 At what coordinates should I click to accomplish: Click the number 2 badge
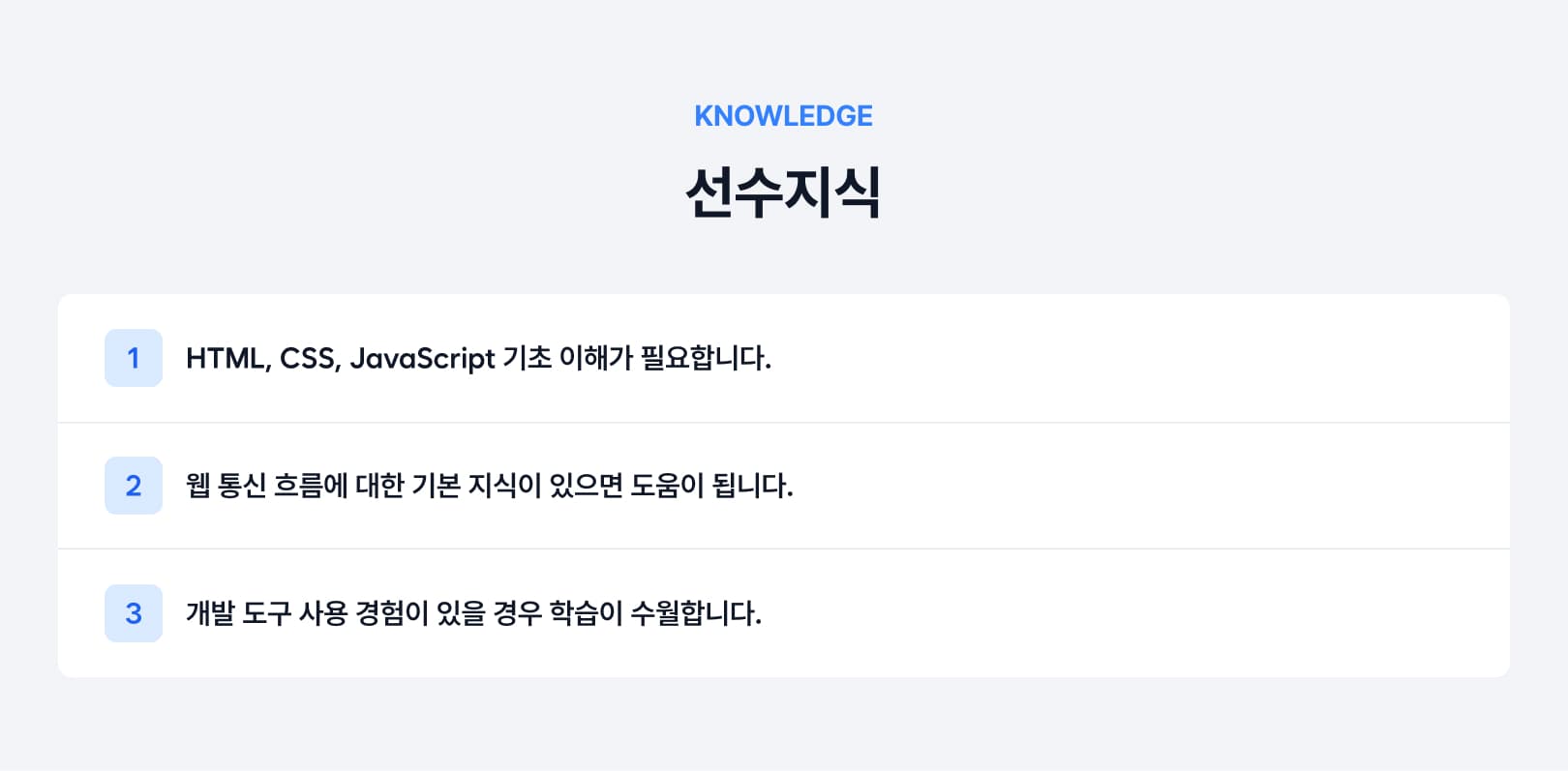point(134,486)
